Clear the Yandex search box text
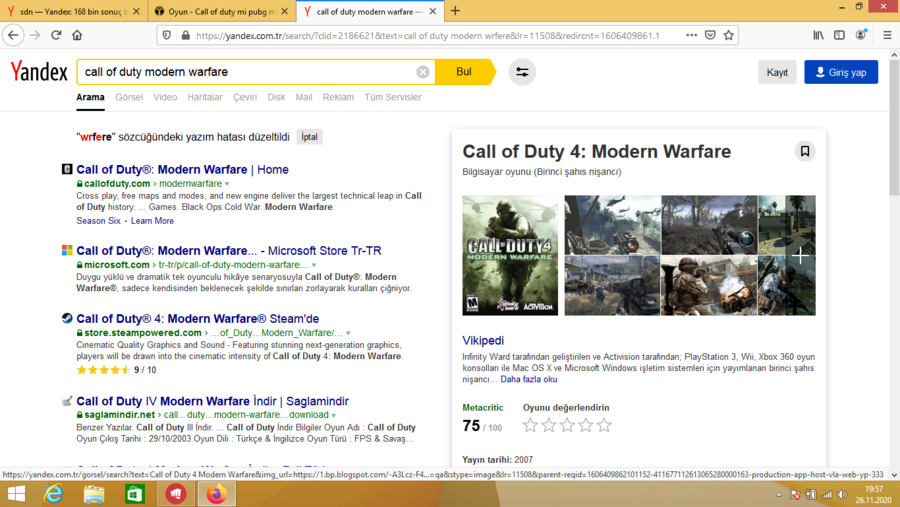This screenshot has height=507, width=900. tap(422, 72)
